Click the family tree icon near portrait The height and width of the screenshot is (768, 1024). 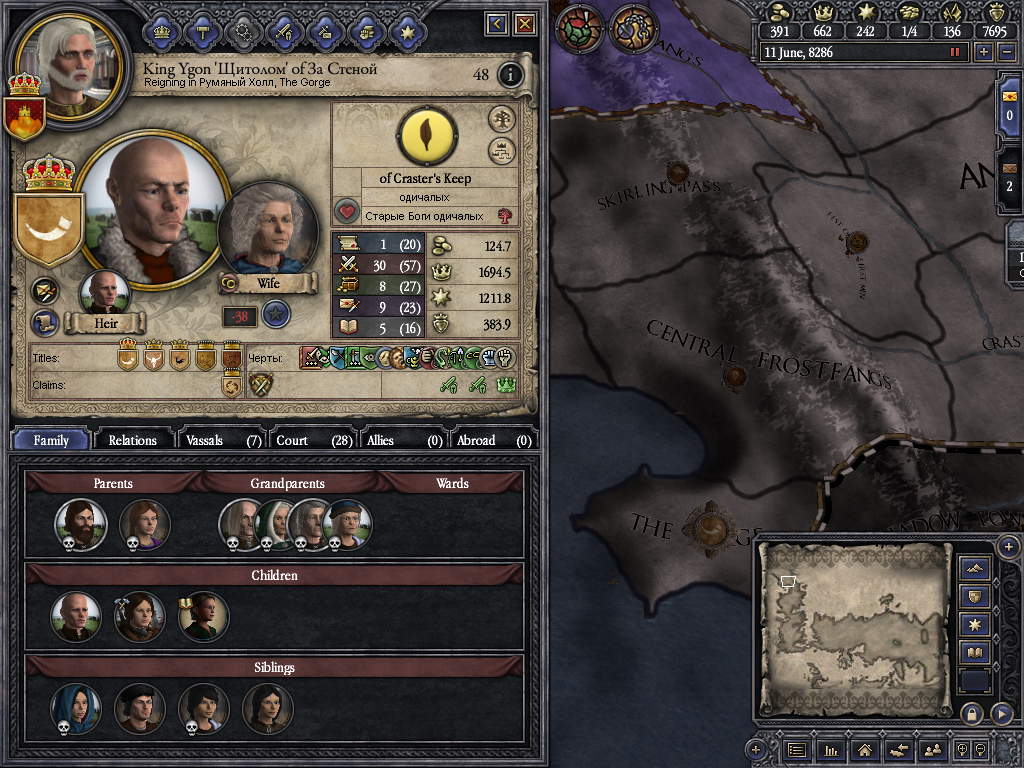[502, 120]
